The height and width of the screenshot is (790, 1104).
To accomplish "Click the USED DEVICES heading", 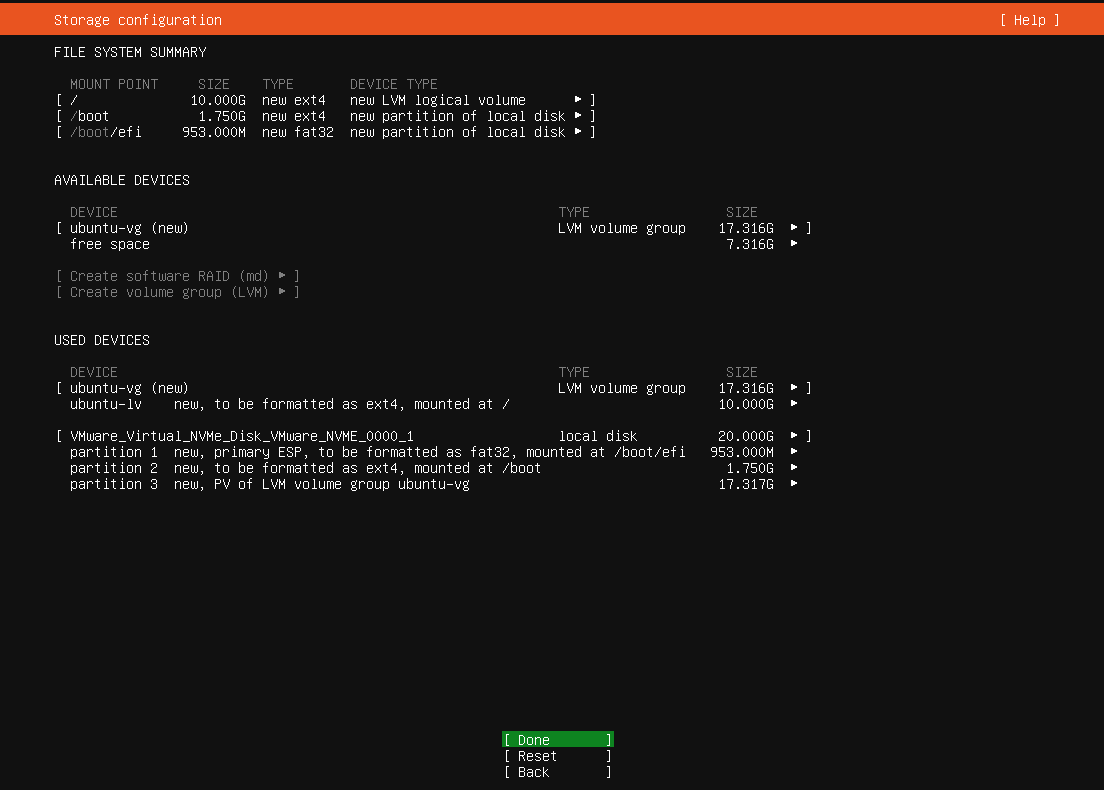I will tap(102, 340).
